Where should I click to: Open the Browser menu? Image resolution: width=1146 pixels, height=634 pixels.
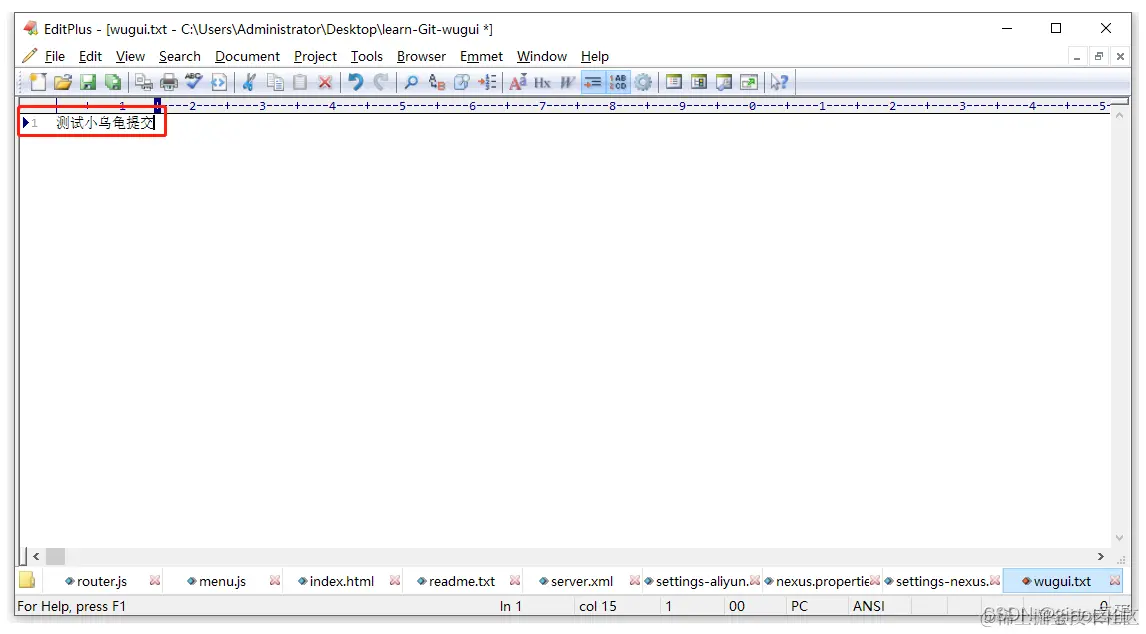point(421,56)
